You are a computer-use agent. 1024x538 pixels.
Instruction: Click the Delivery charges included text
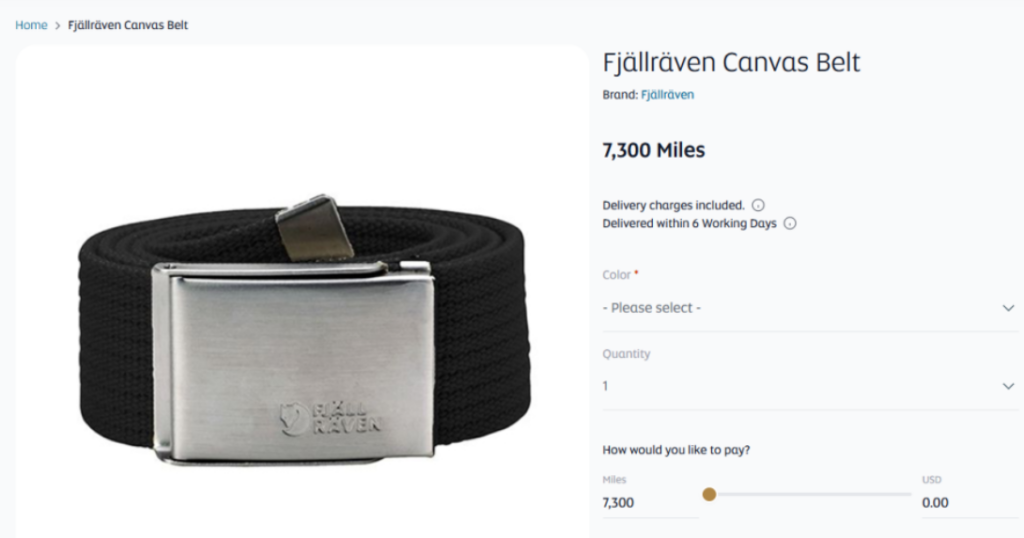click(x=673, y=205)
